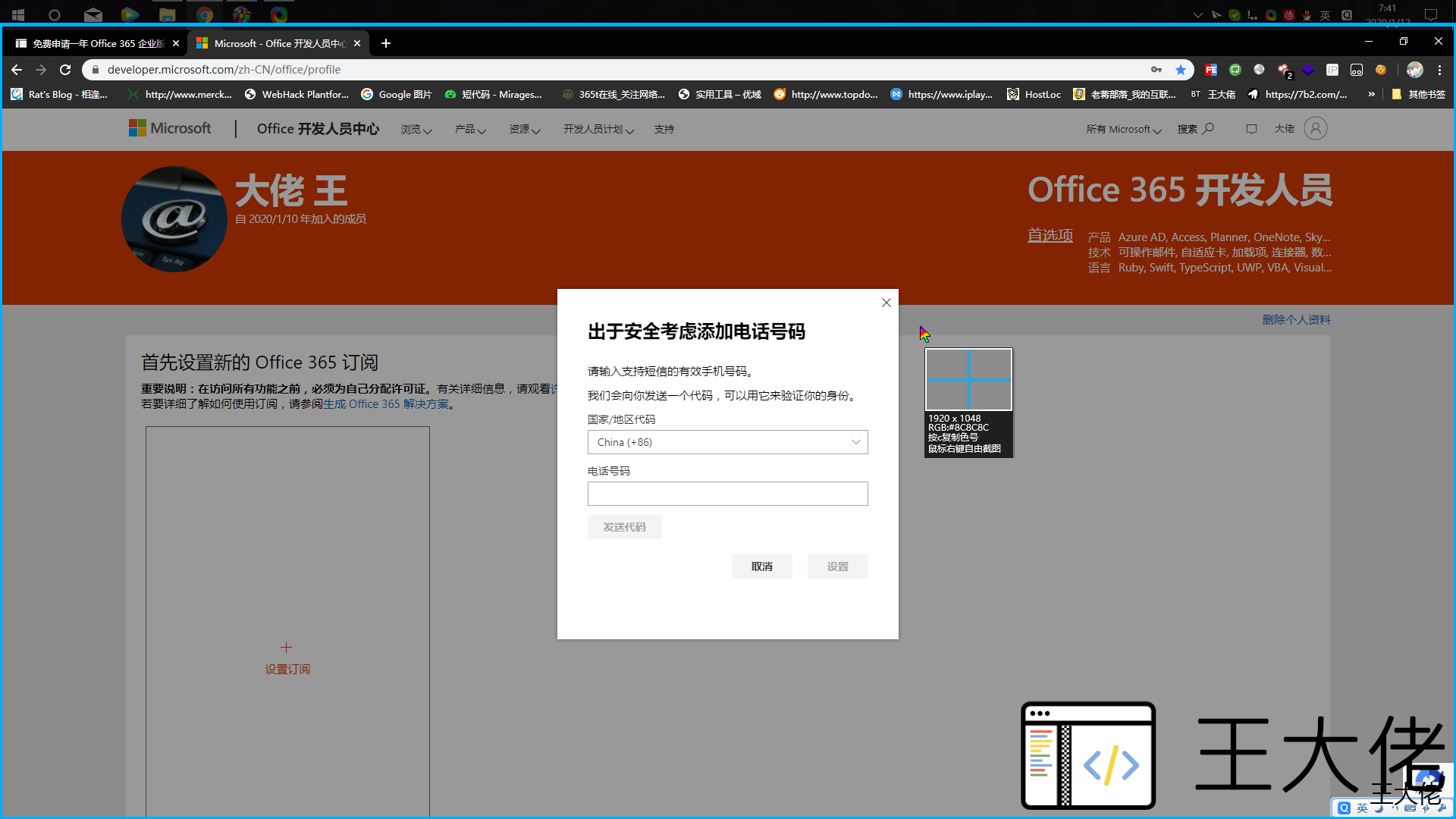Click the search magnifier icon
Image resolution: width=1456 pixels, height=819 pixels.
point(1209,129)
